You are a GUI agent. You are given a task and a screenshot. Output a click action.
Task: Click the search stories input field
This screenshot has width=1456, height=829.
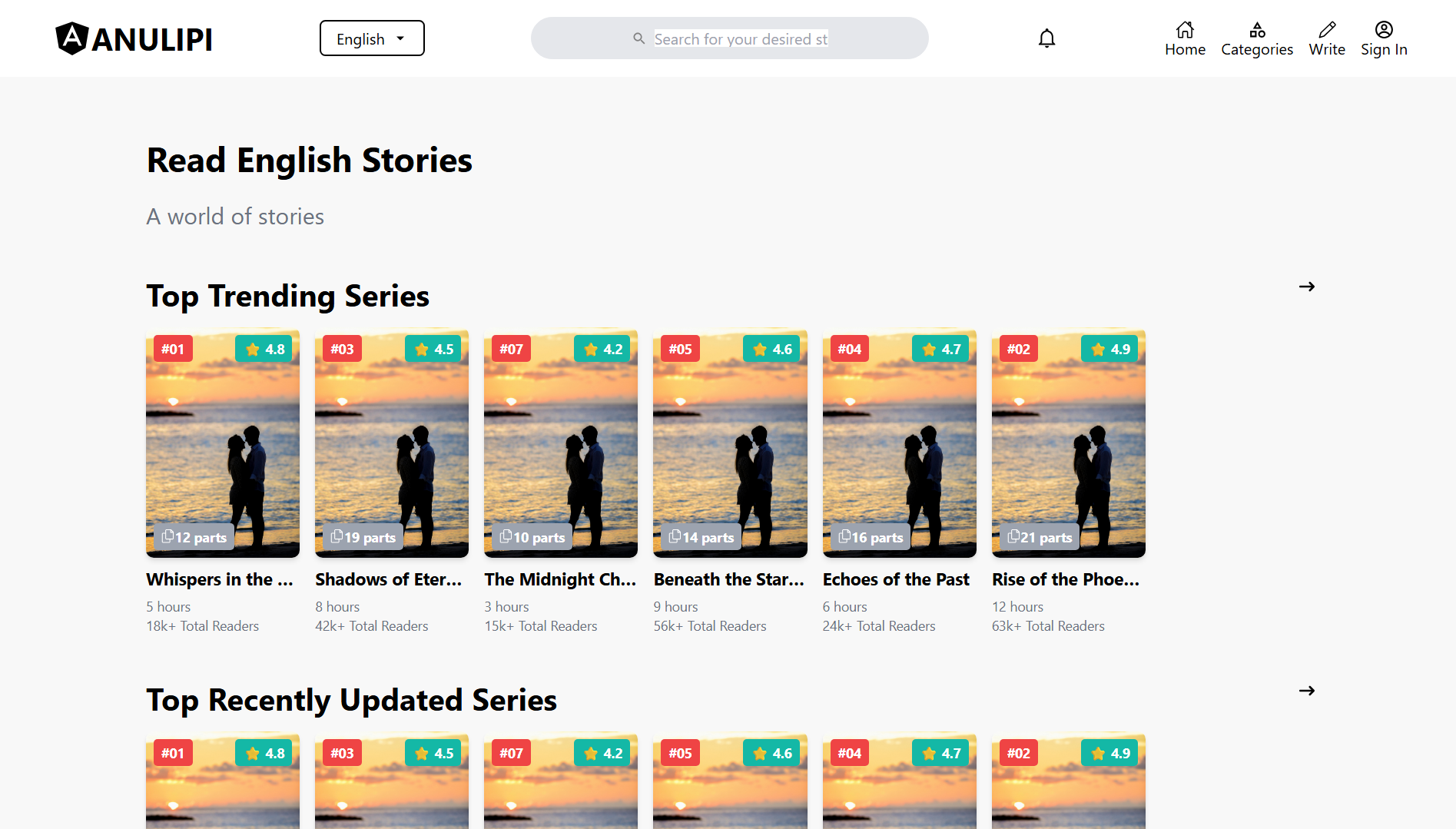(741, 38)
